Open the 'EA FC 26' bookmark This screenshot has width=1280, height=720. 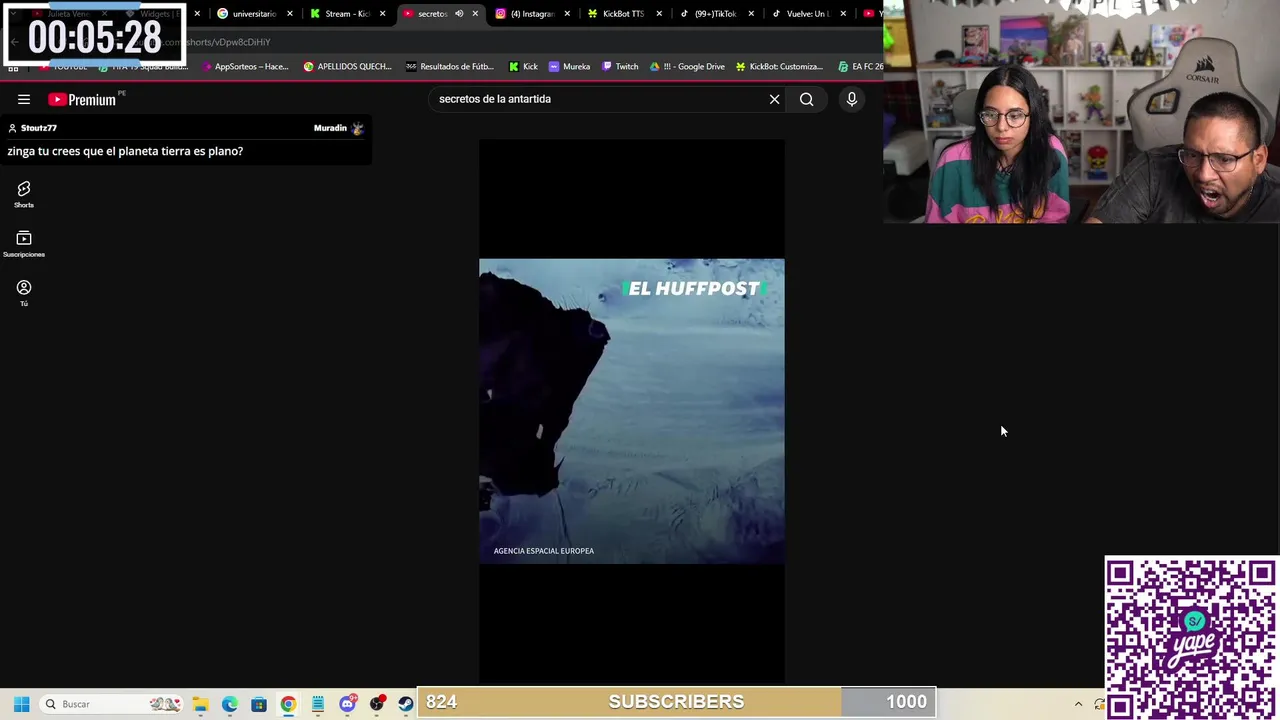(x=860, y=67)
